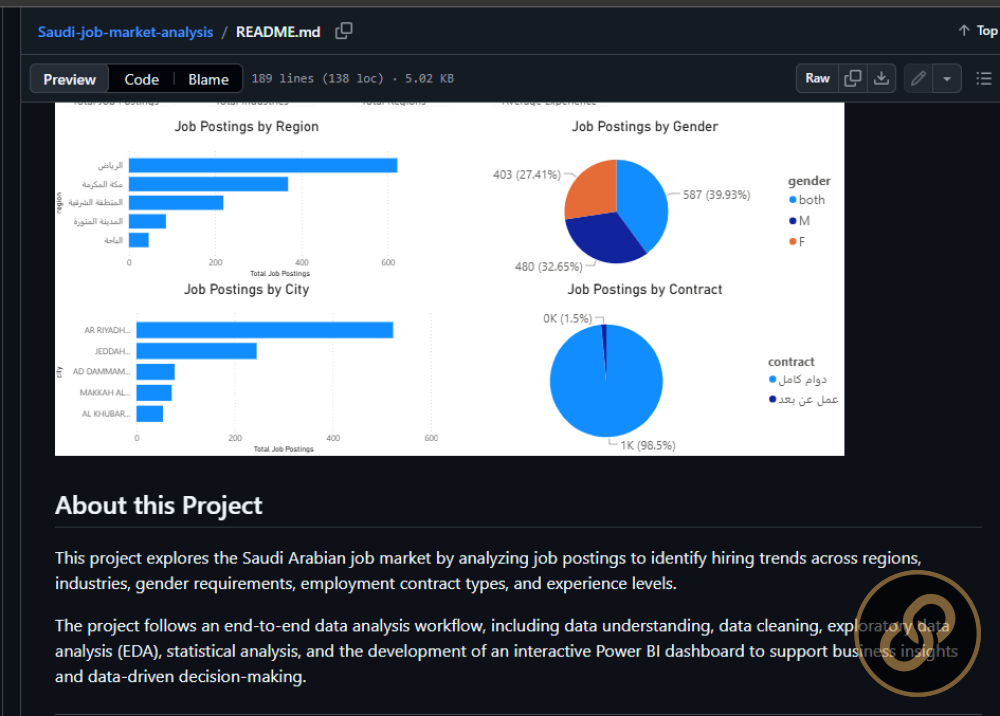Switch to the Code tab

click(142, 79)
